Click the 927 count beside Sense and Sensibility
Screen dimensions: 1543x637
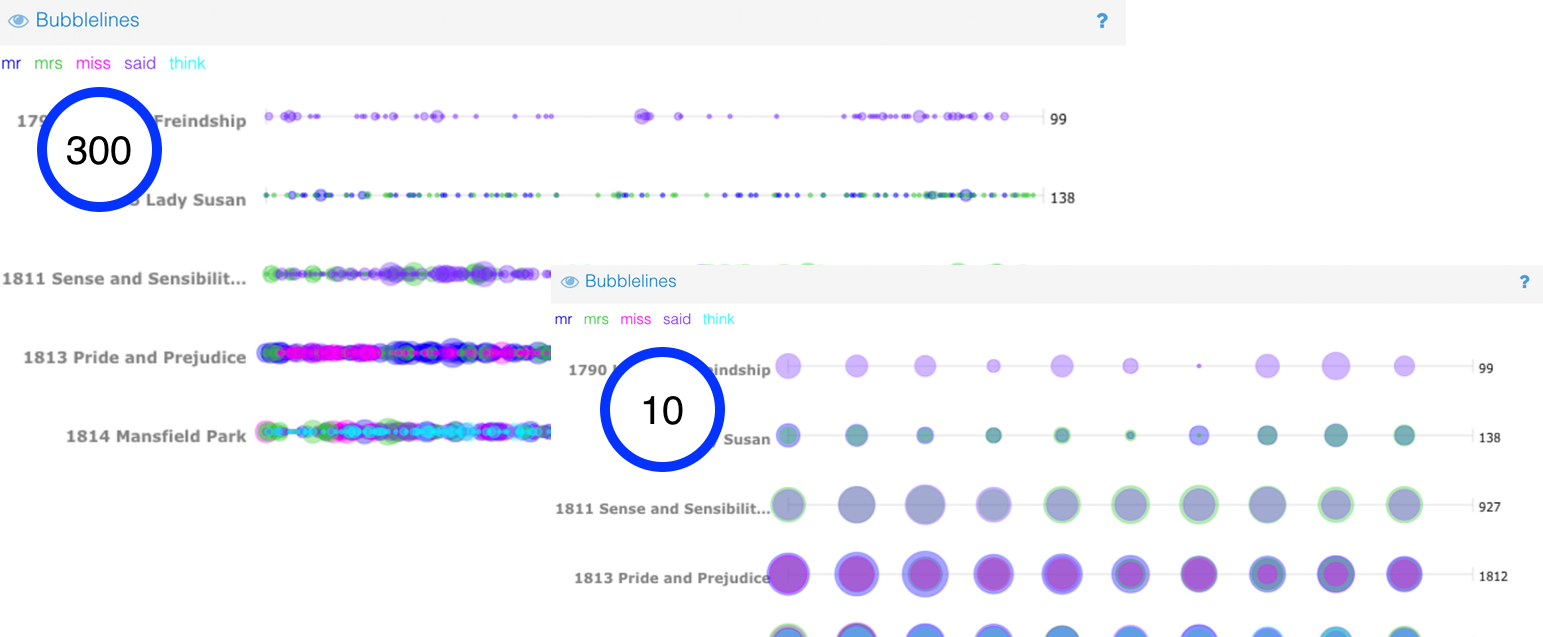pos(1489,507)
